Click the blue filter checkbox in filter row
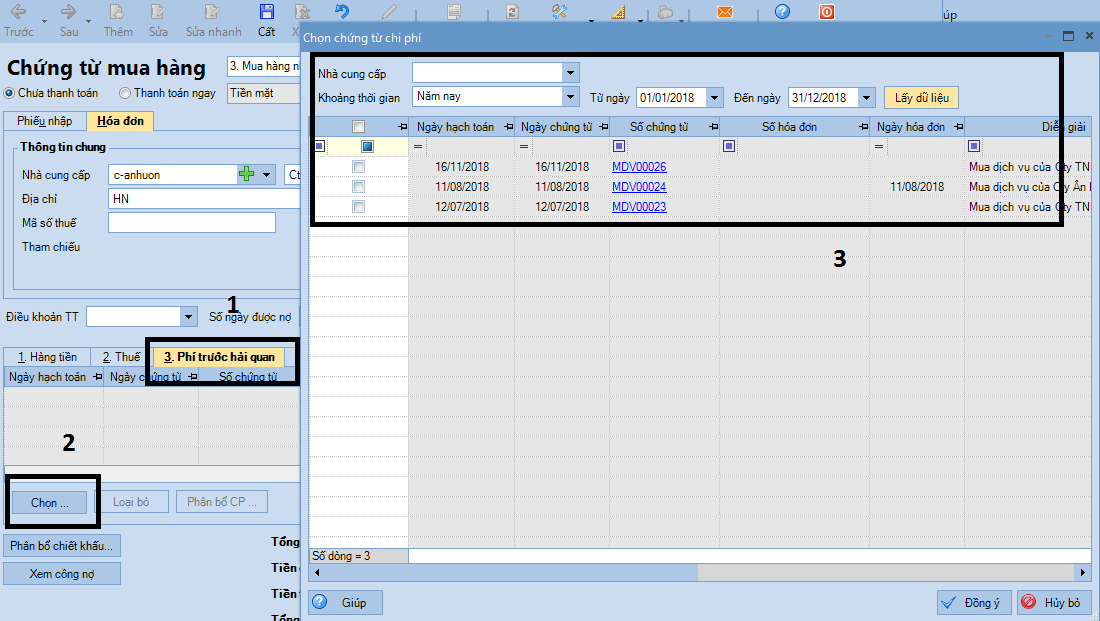Image resolution: width=1100 pixels, height=621 pixels. 367,146
